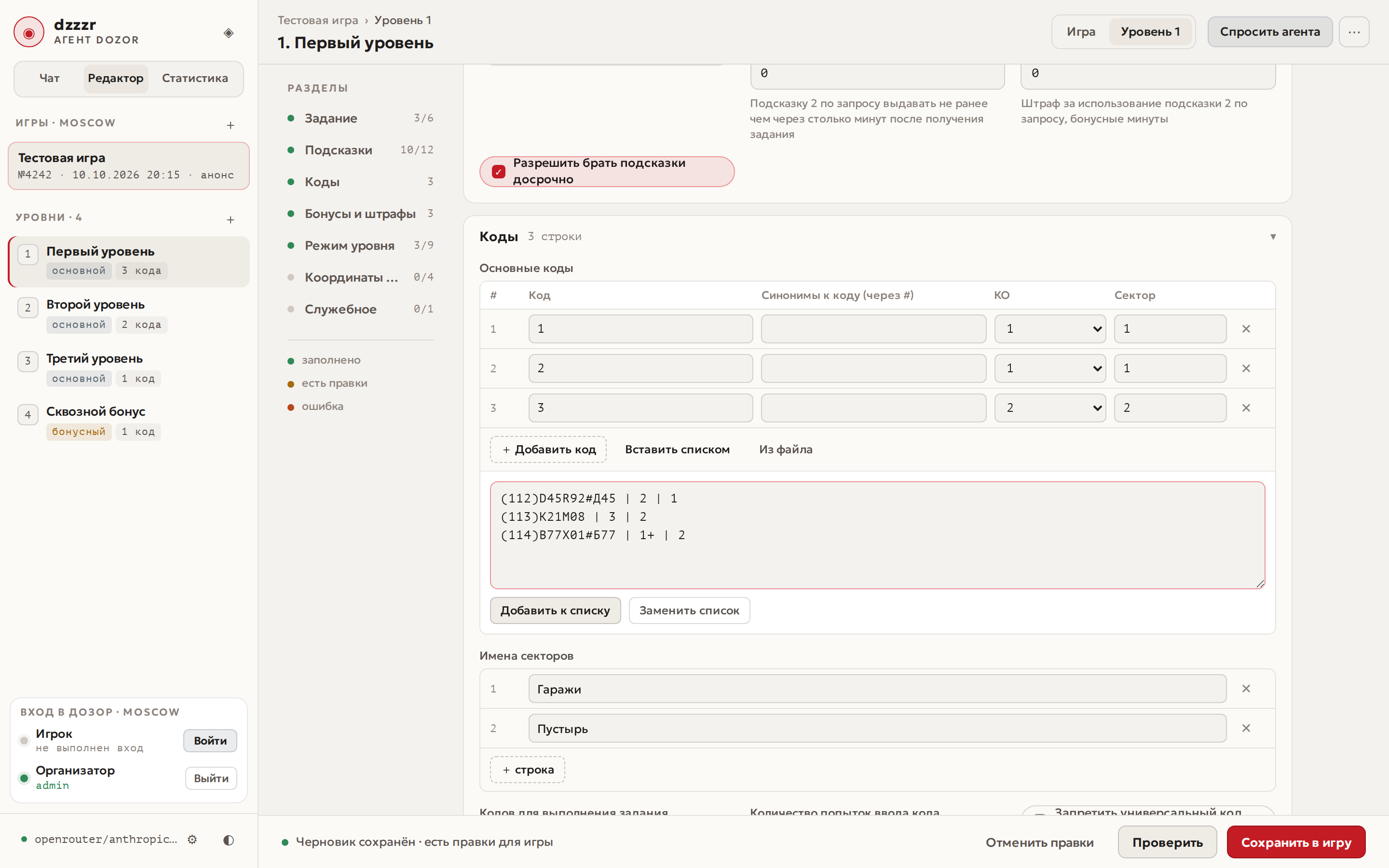Viewport: 1389px width, 868px height.
Task: Jump to Подсказки section
Action: coord(360,150)
